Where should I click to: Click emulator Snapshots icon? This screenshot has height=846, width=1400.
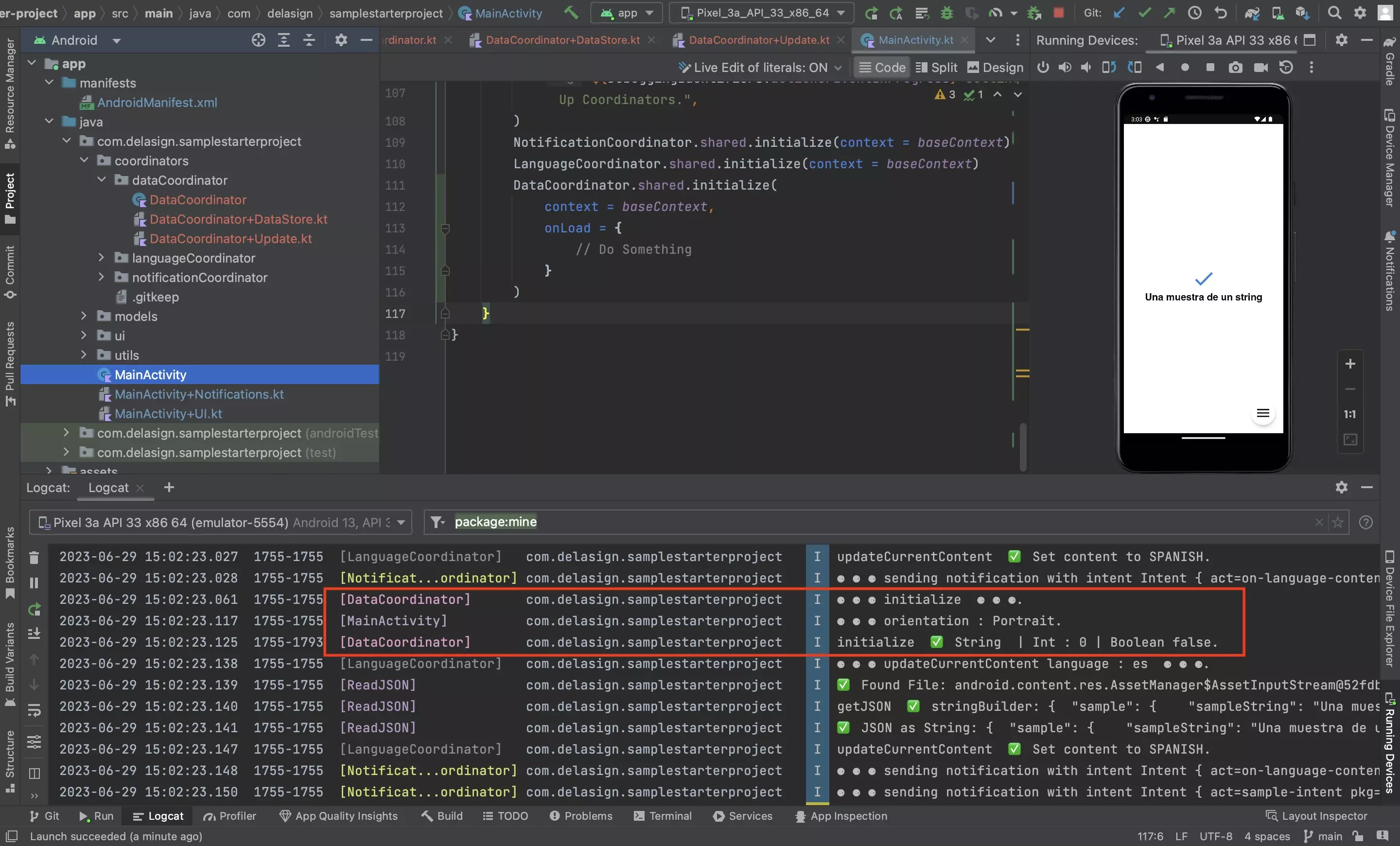[x=1286, y=68]
